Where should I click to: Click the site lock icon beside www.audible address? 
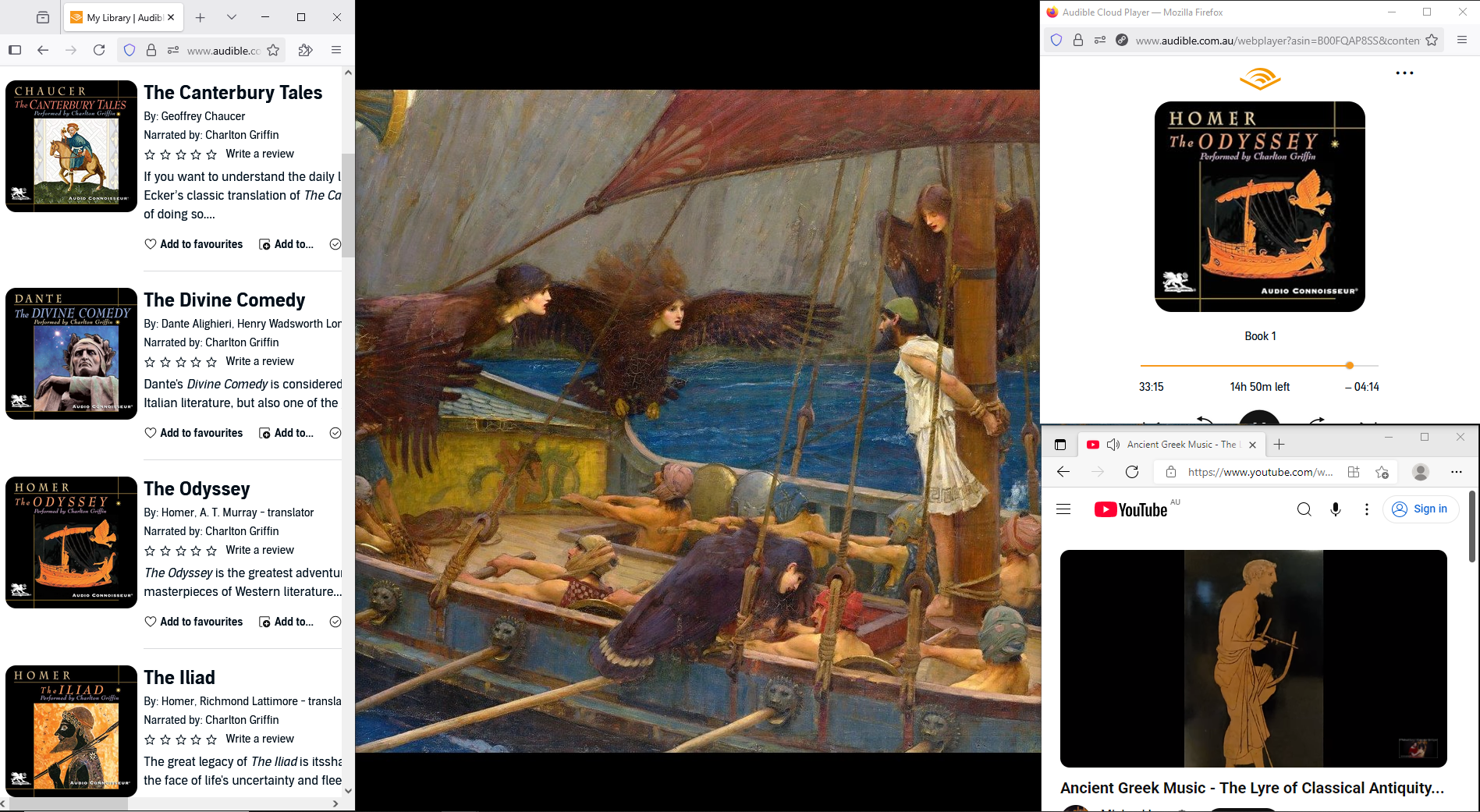tap(151, 50)
